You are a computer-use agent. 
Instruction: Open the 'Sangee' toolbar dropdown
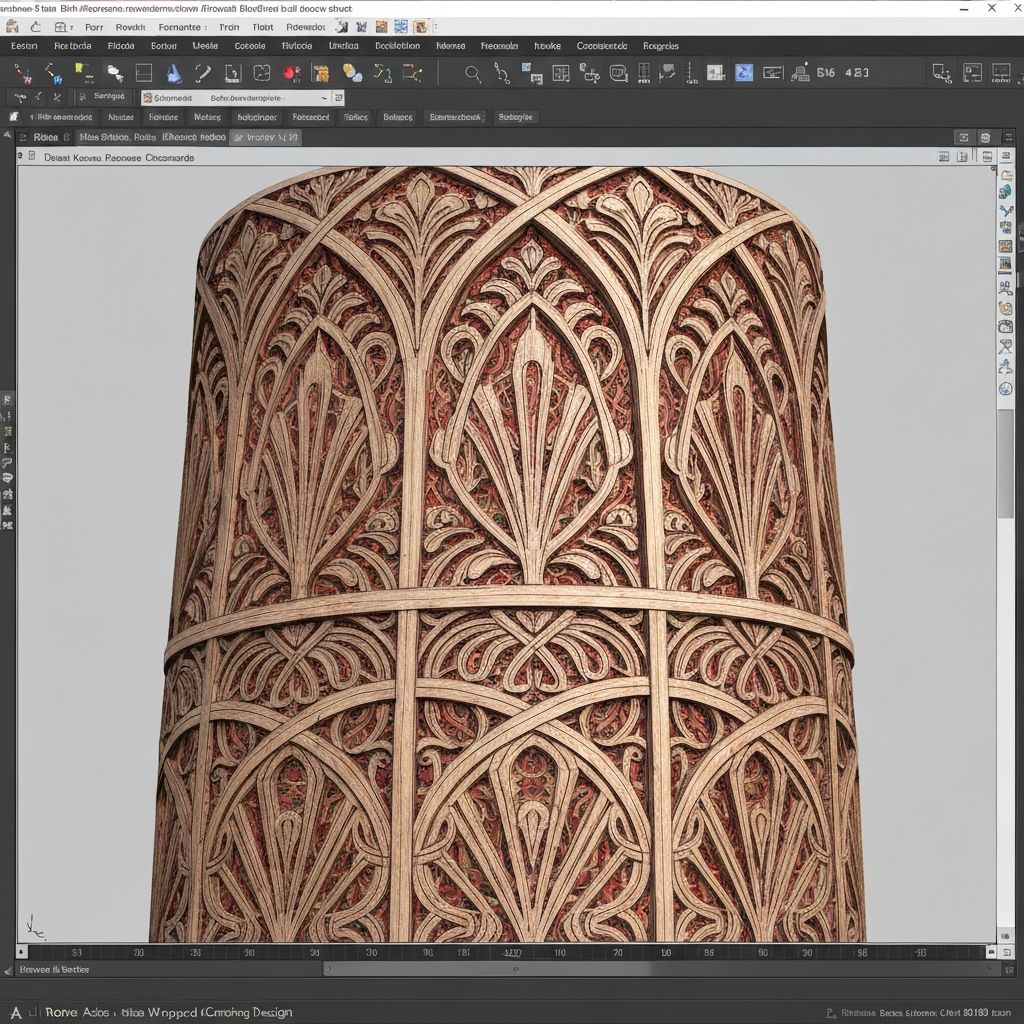(106, 97)
